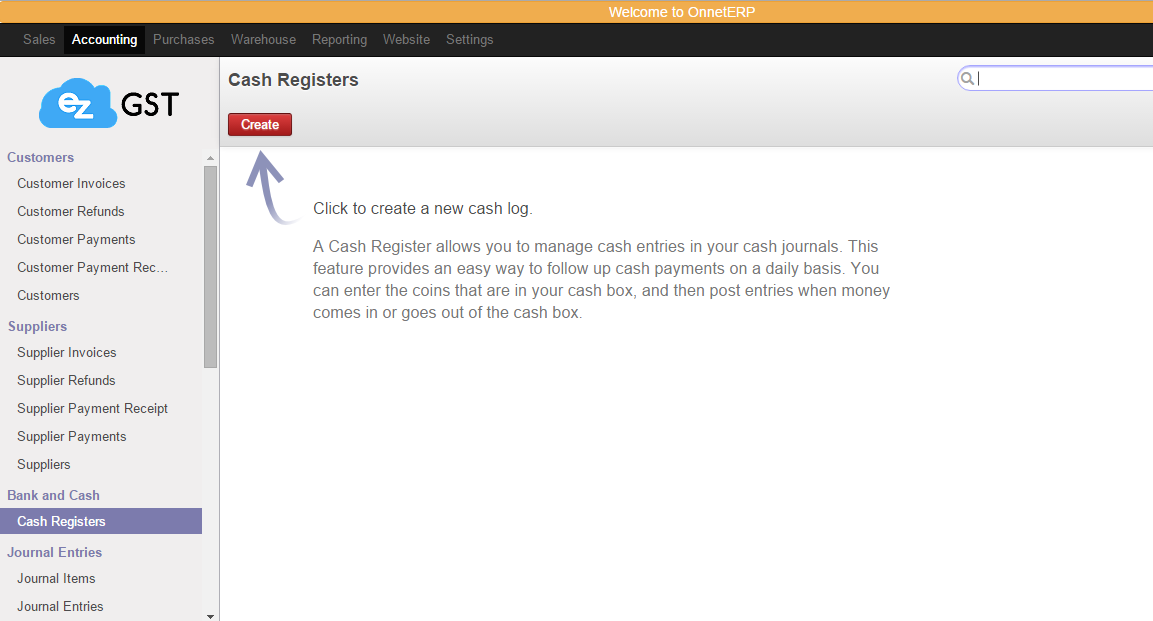Open the Website menu

[406, 39]
